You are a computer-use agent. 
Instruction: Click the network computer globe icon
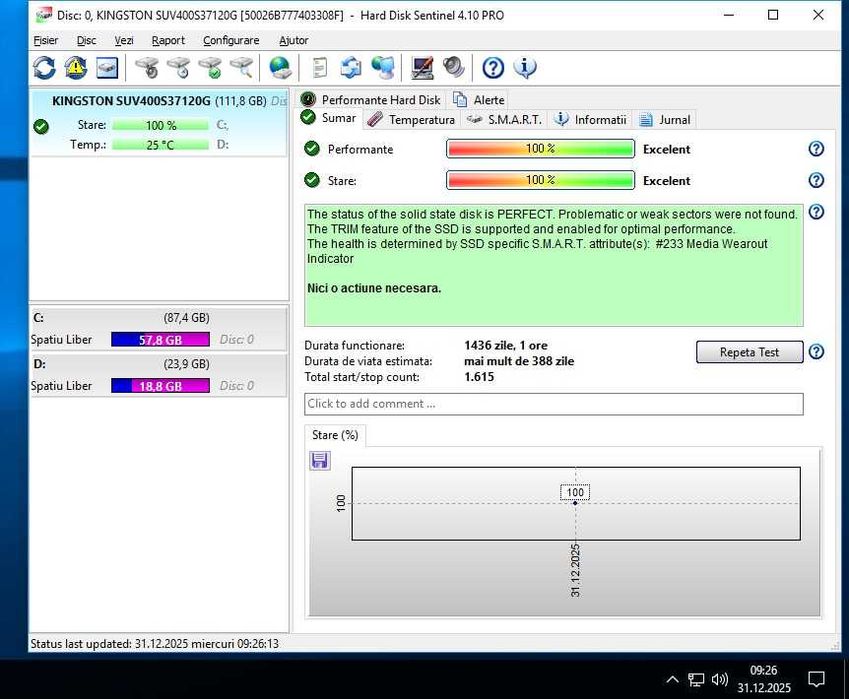pyautogui.click(x=383, y=68)
